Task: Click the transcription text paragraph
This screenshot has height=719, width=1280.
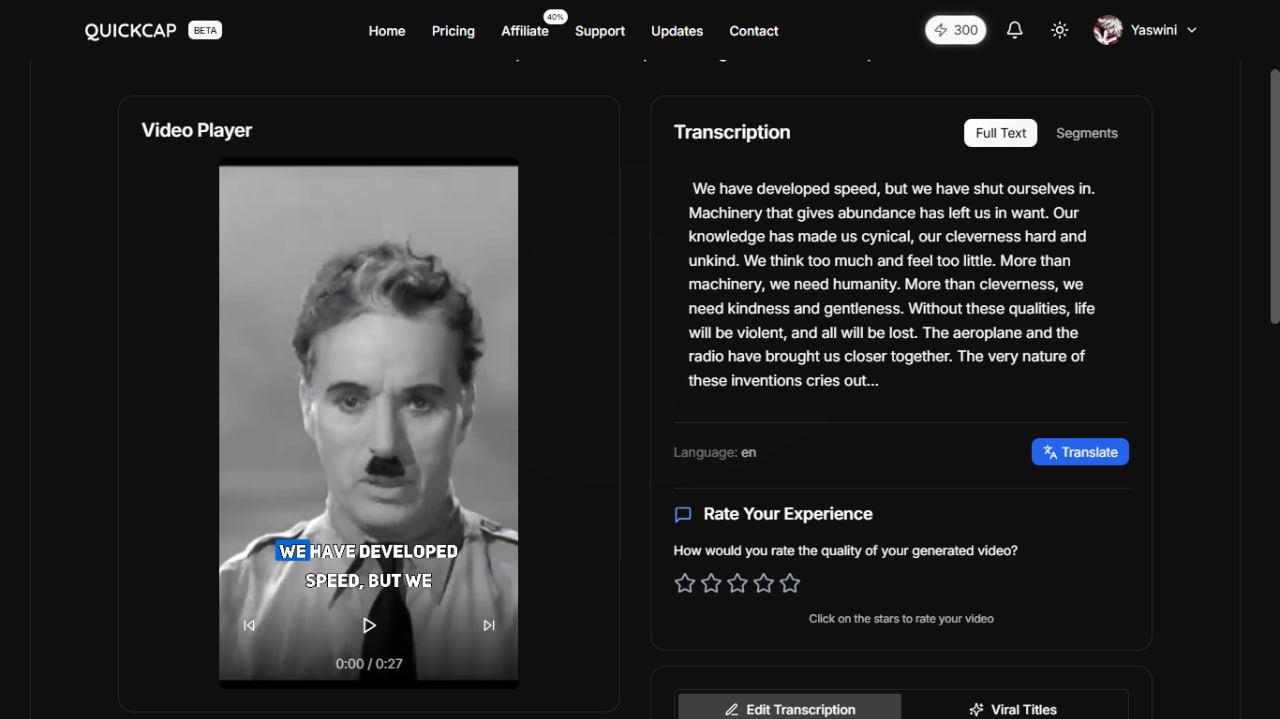Action: point(892,284)
